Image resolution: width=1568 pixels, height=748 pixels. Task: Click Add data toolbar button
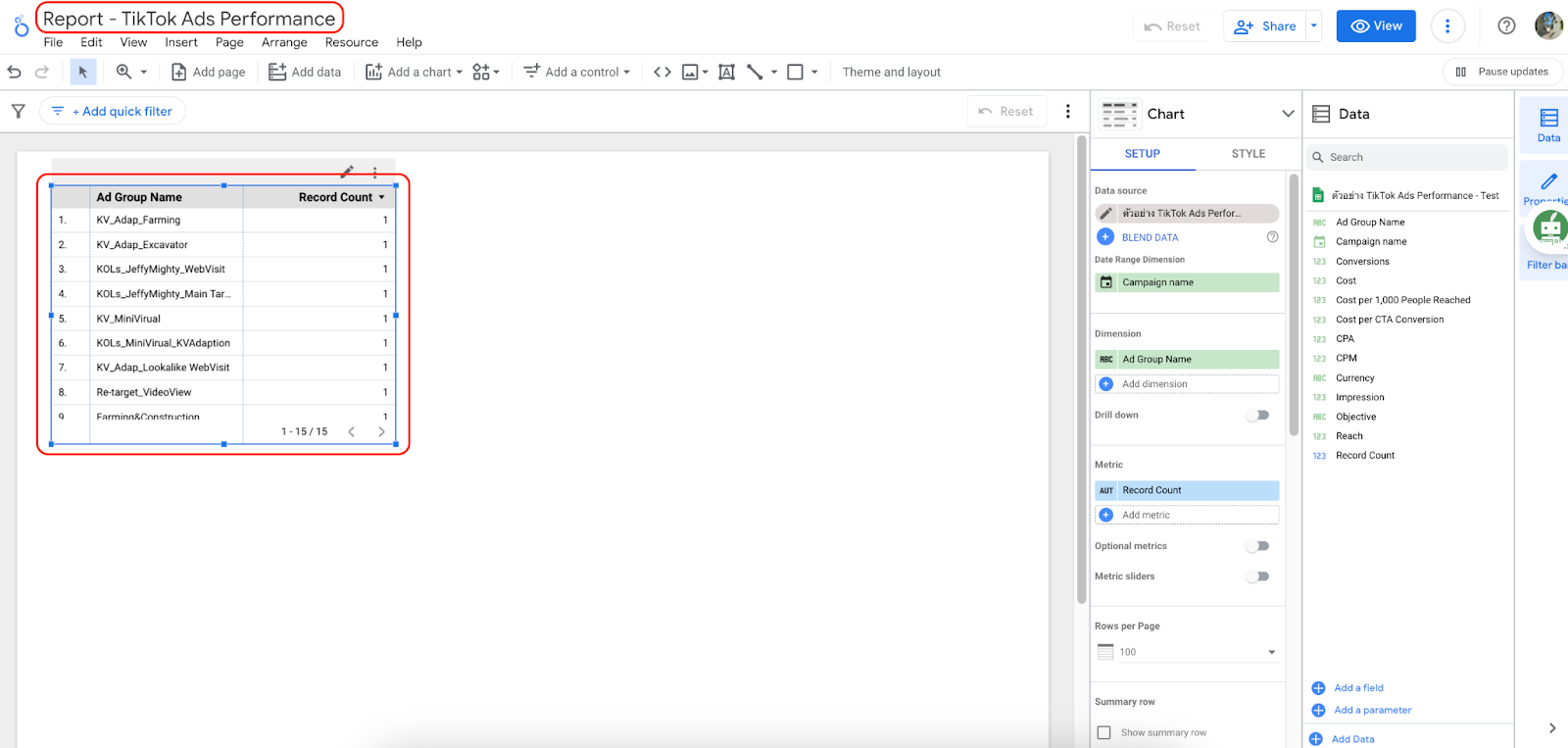305,72
